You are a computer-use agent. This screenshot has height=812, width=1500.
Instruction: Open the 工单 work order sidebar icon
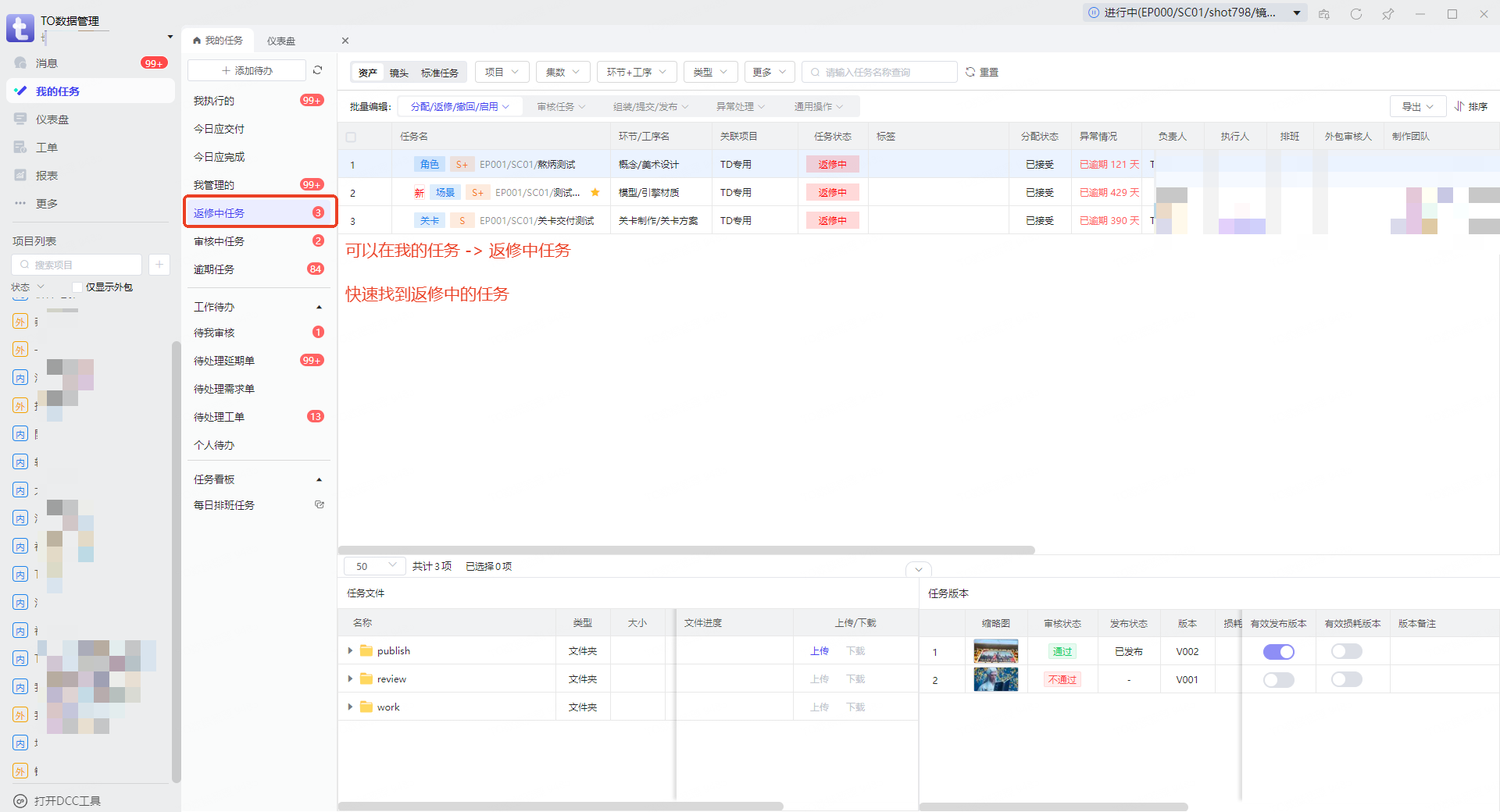[x=20, y=148]
